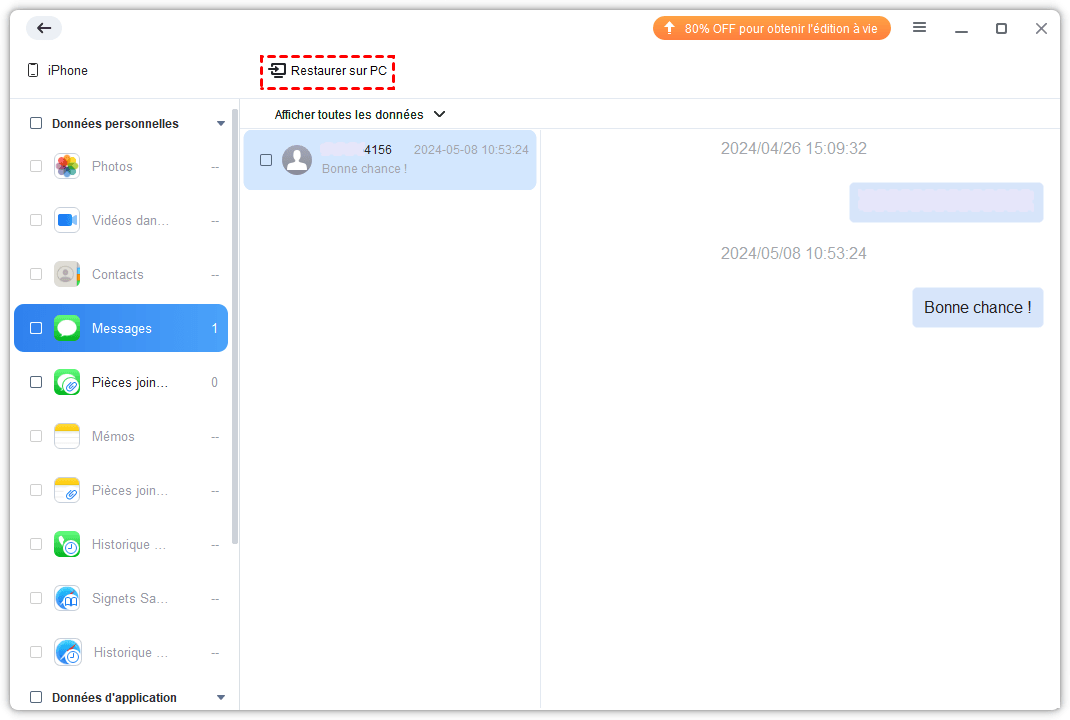This screenshot has width=1070, height=720.
Task: Click the sidebar vertical scrollbar
Action: [235, 330]
